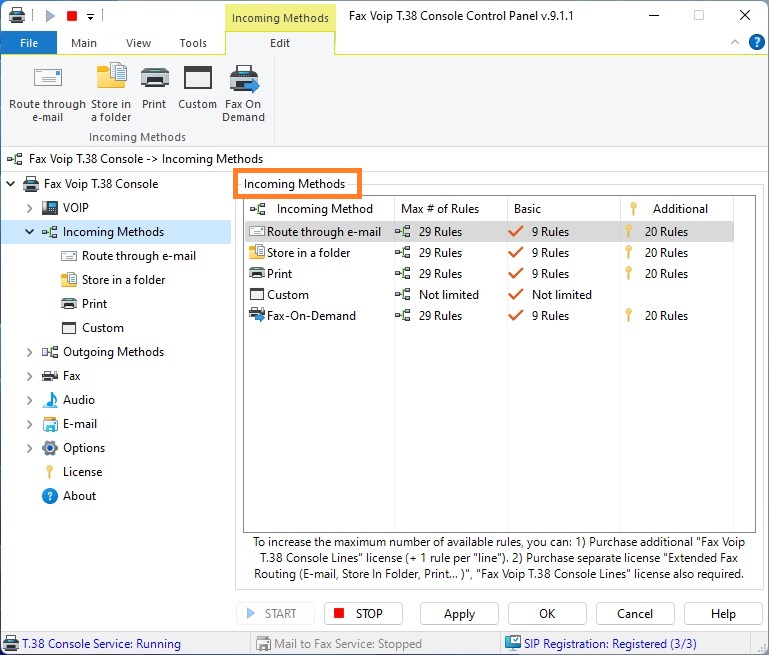This screenshot has width=769, height=655.
Task: Click the Apply button
Action: [x=460, y=614]
